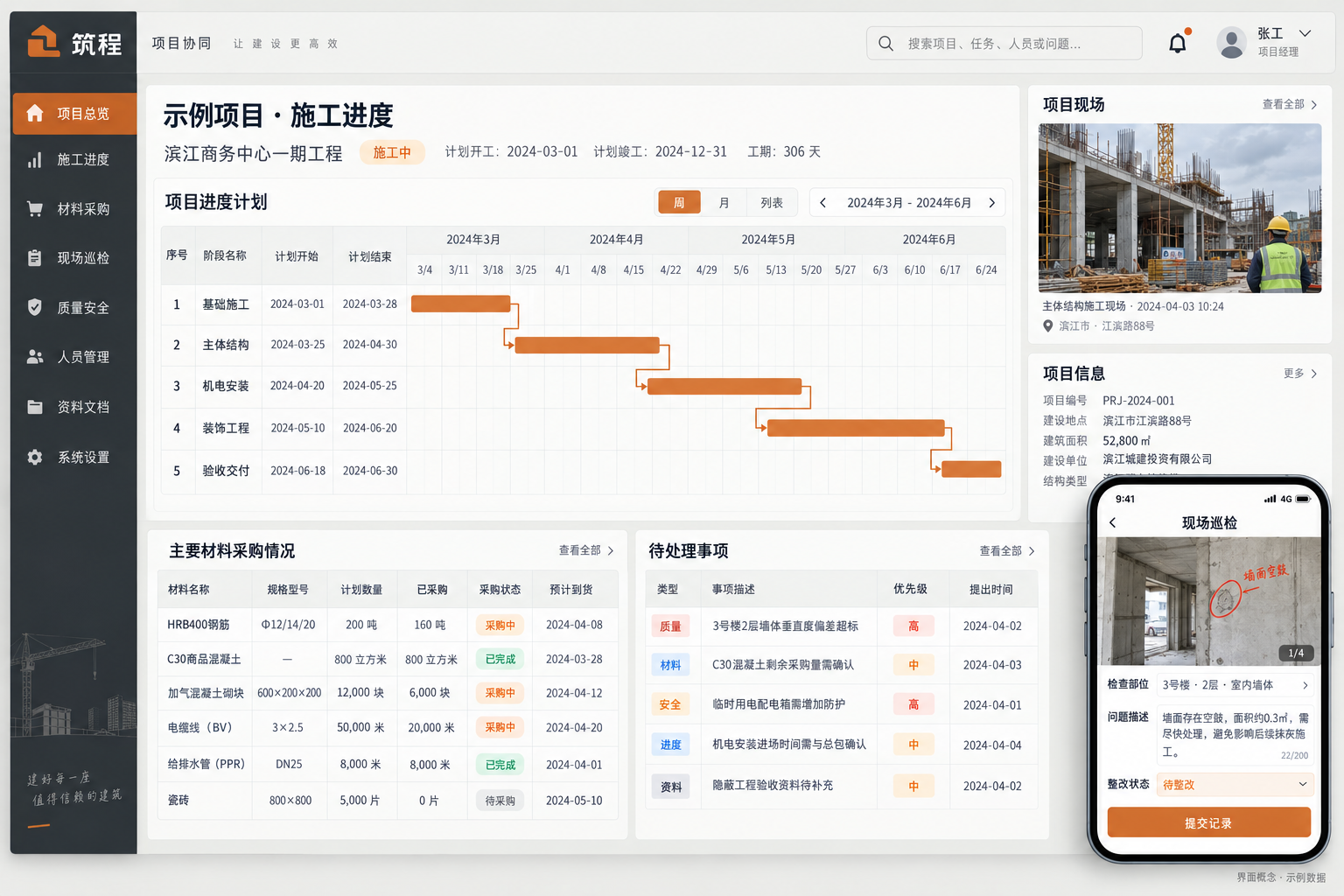This screenshot has height=896, width=1344.
Task: Click 已完成 status for C30商品混凝土
Action: click(500, 659)
